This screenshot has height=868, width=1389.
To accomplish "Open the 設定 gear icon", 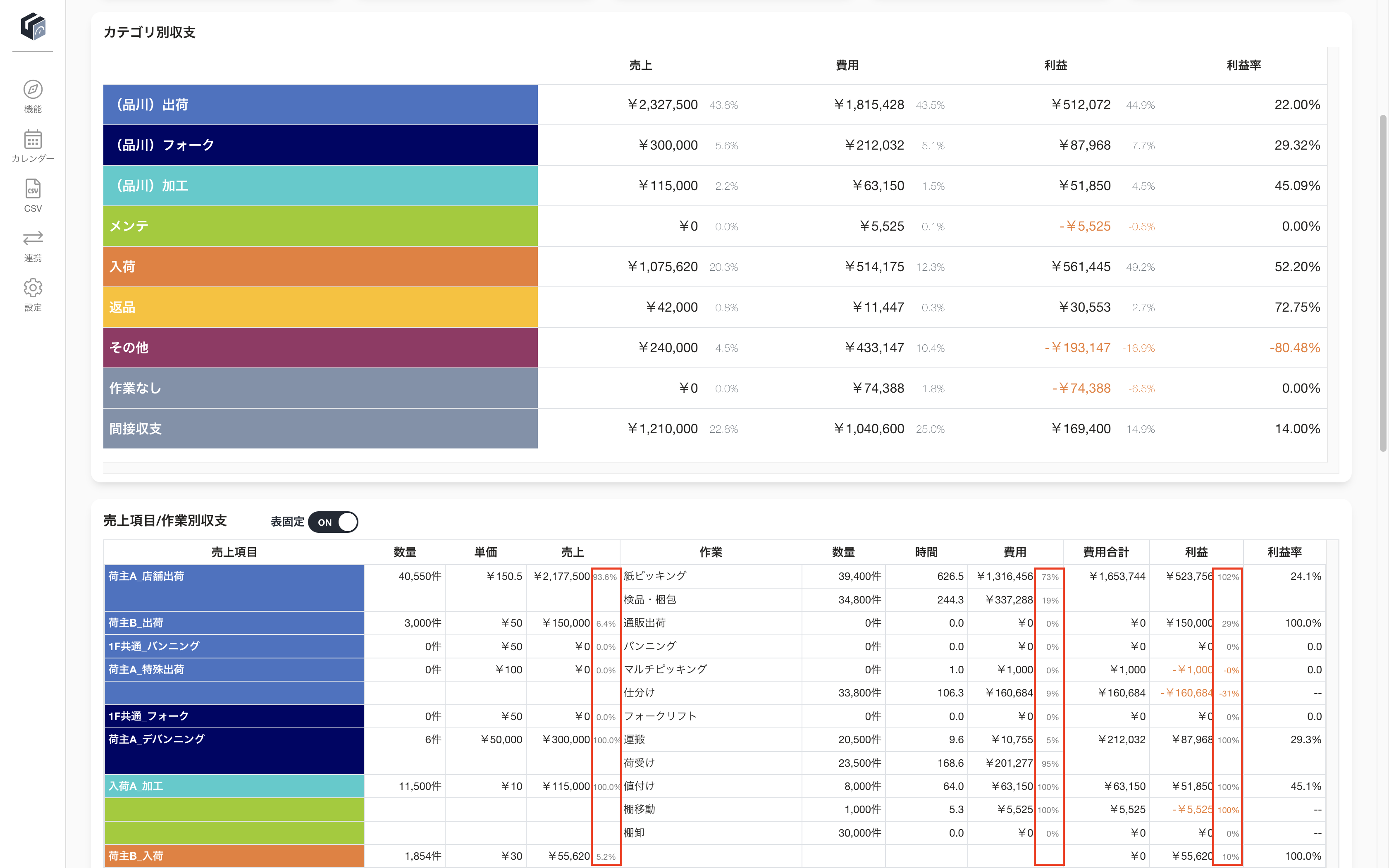I will pos(33,288).
